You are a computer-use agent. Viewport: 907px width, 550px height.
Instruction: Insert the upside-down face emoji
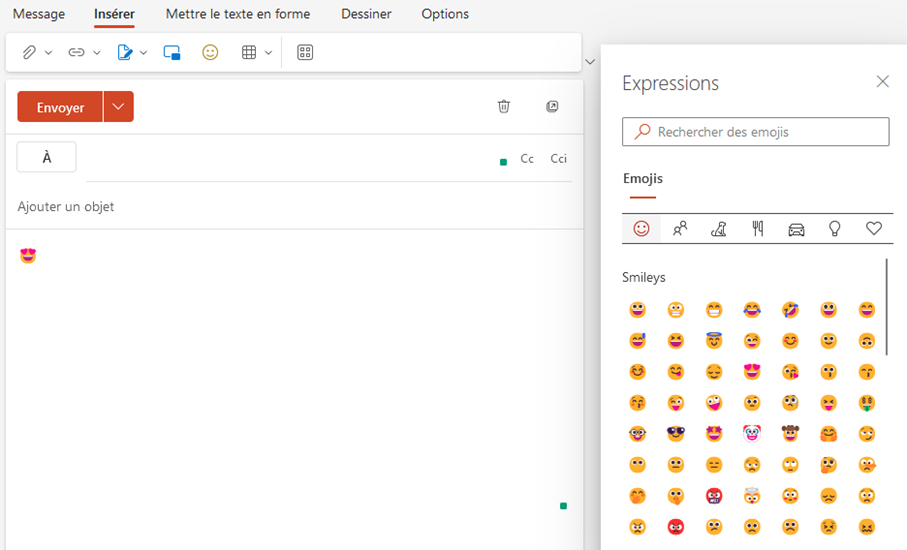(867, 341)
